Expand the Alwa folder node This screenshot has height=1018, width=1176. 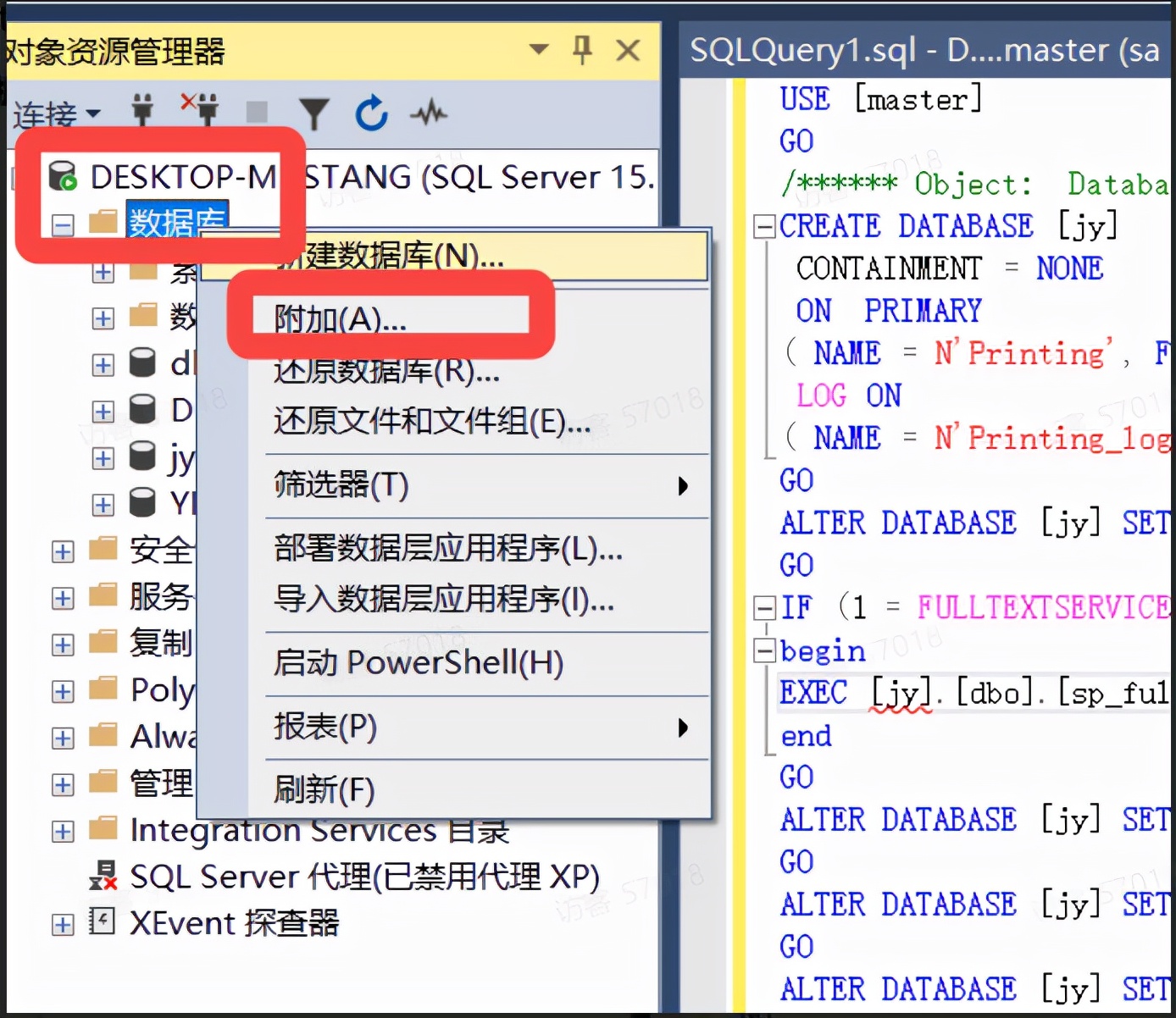click(63, 739)
